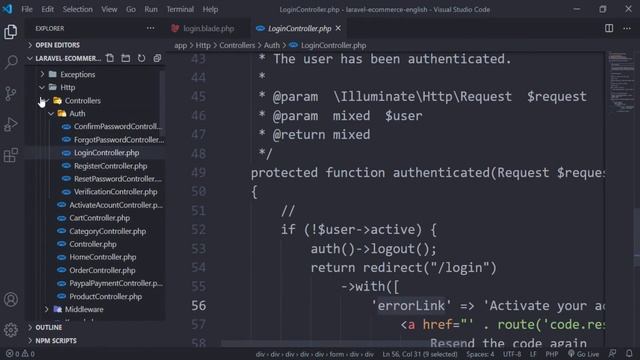Open the Terminal menu
Screen dimensions: 640x360
(180, 9)
